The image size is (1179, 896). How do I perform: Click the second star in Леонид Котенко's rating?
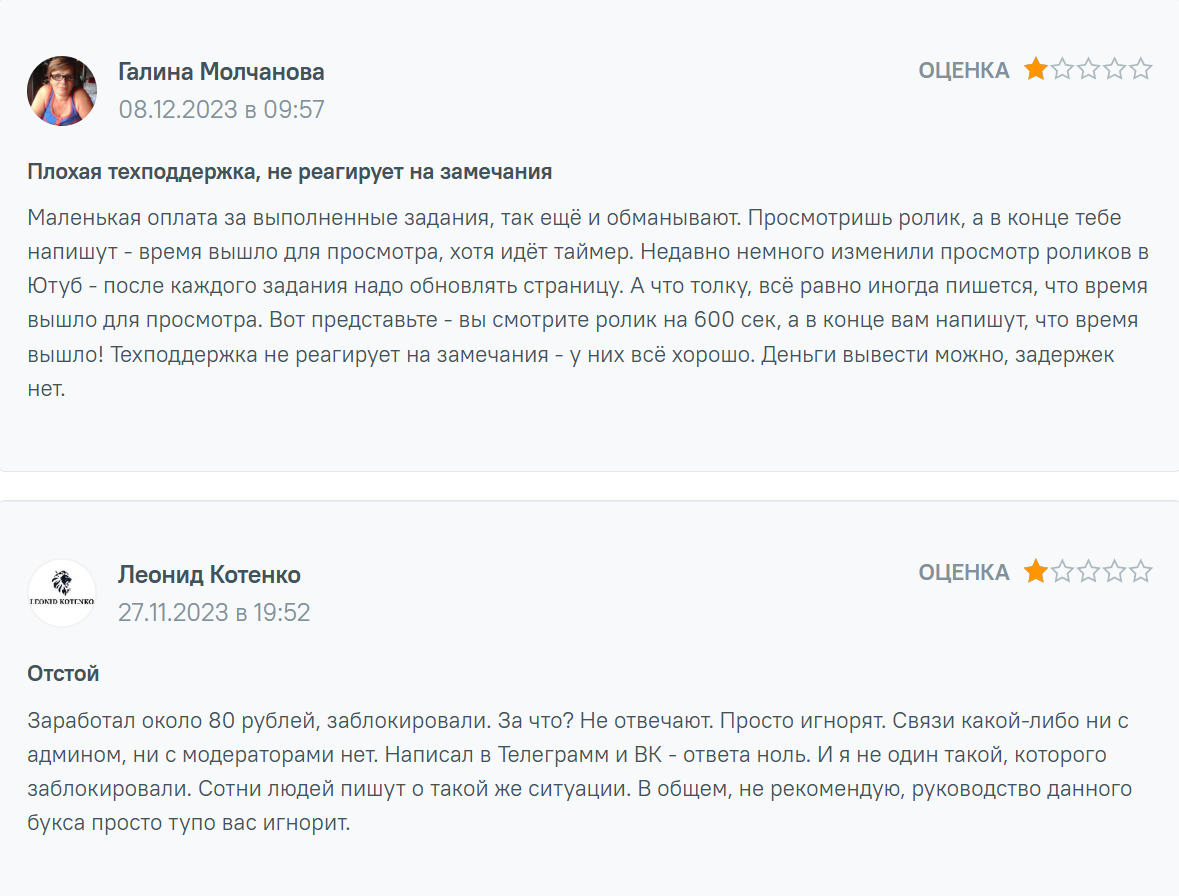coord(1062,572)
